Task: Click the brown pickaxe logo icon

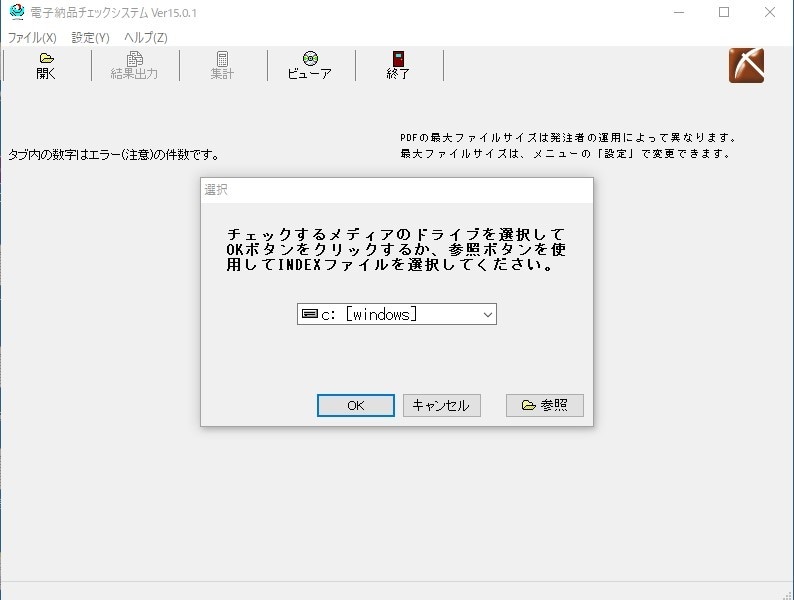Action: coord(746,65)
